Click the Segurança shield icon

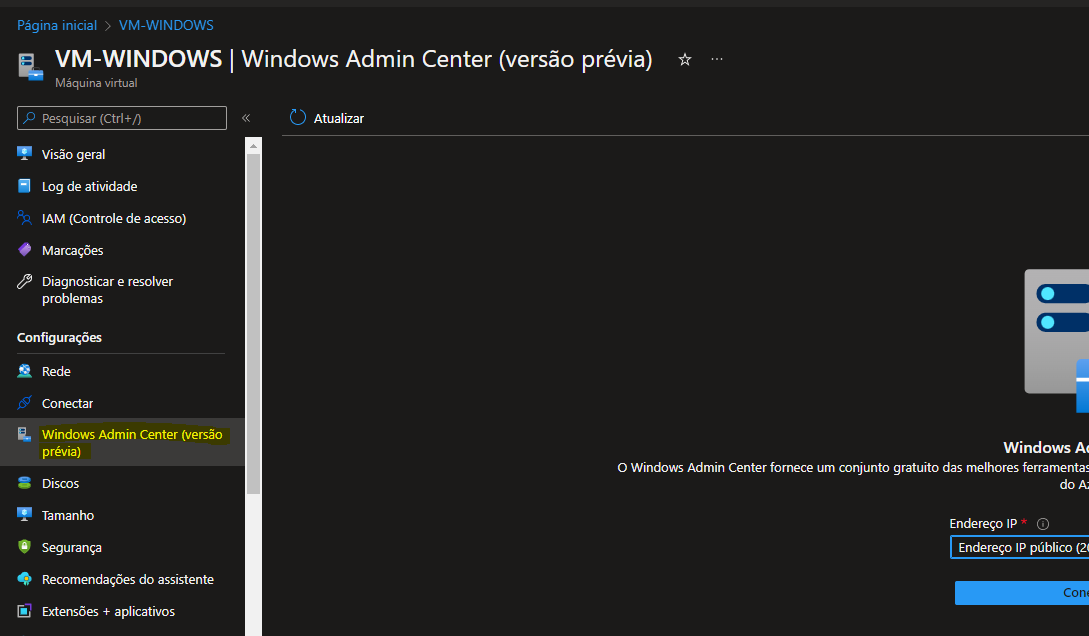click(24, 546)
